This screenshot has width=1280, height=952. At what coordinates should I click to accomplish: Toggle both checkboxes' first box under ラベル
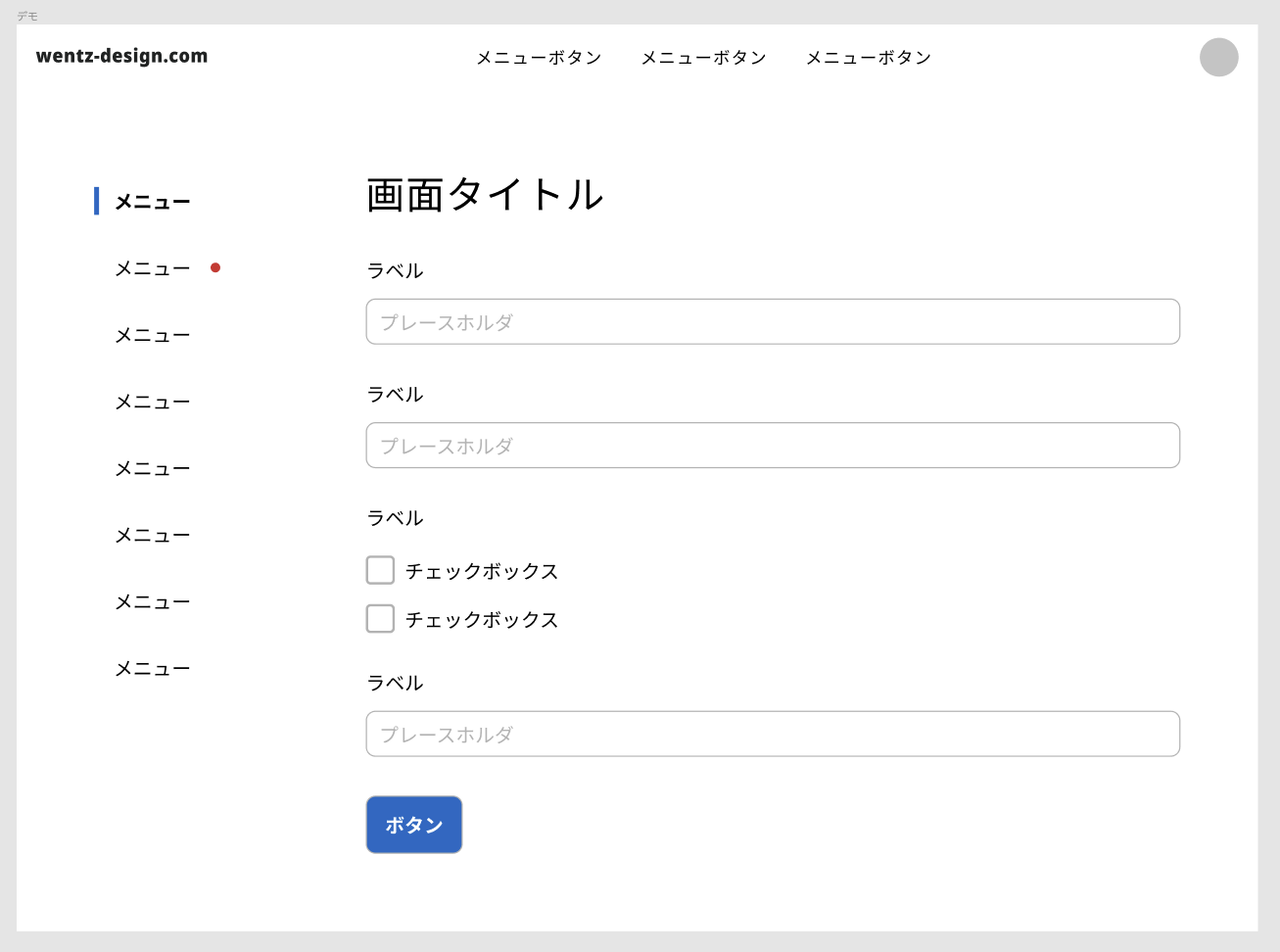(x=380, y=569)
